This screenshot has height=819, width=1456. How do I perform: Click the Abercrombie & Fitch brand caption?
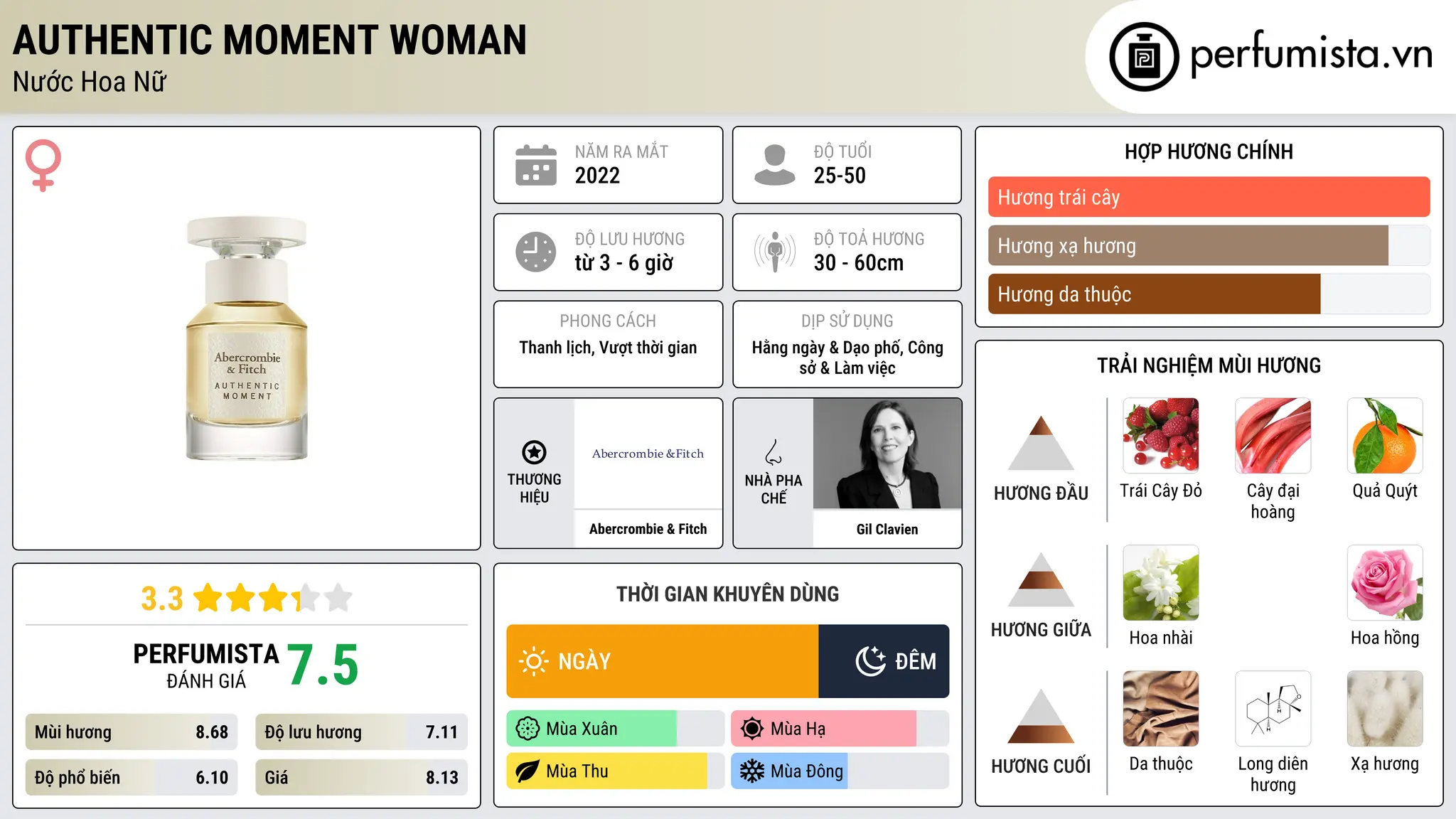point(648,529)
